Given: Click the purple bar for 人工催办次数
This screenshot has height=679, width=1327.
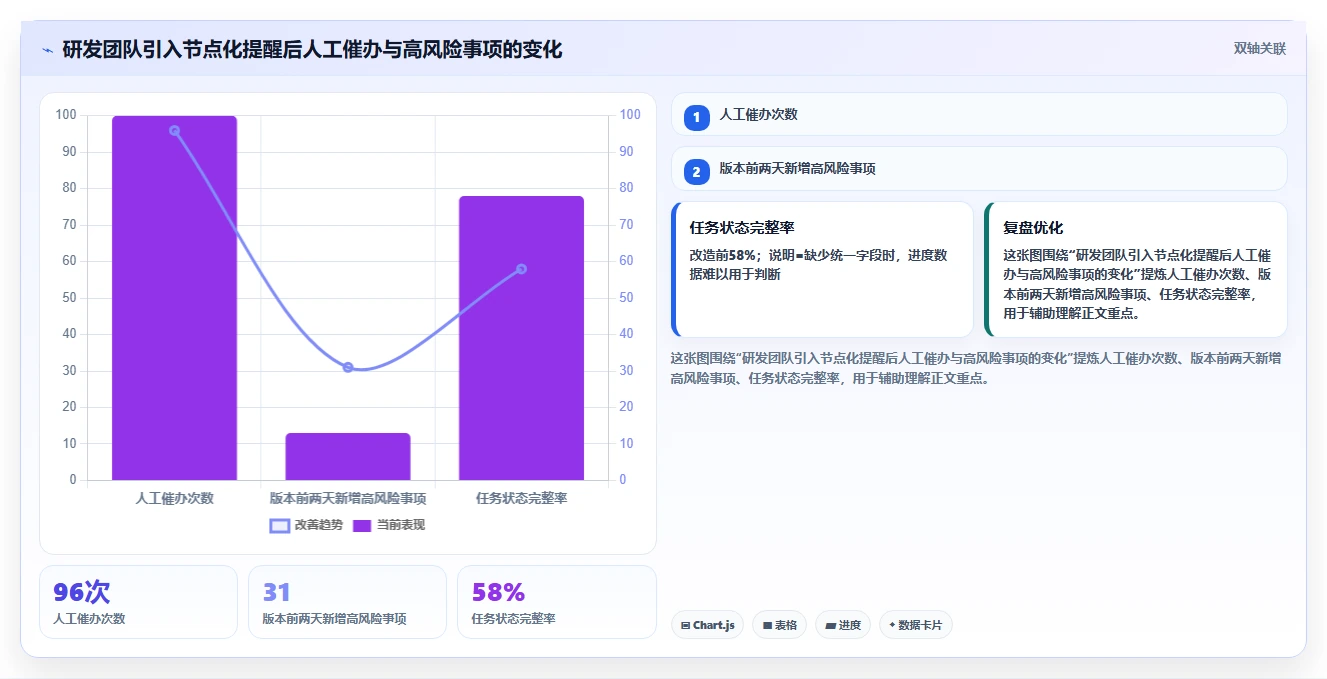Looking at the screenshot, I should coord(174,298).
